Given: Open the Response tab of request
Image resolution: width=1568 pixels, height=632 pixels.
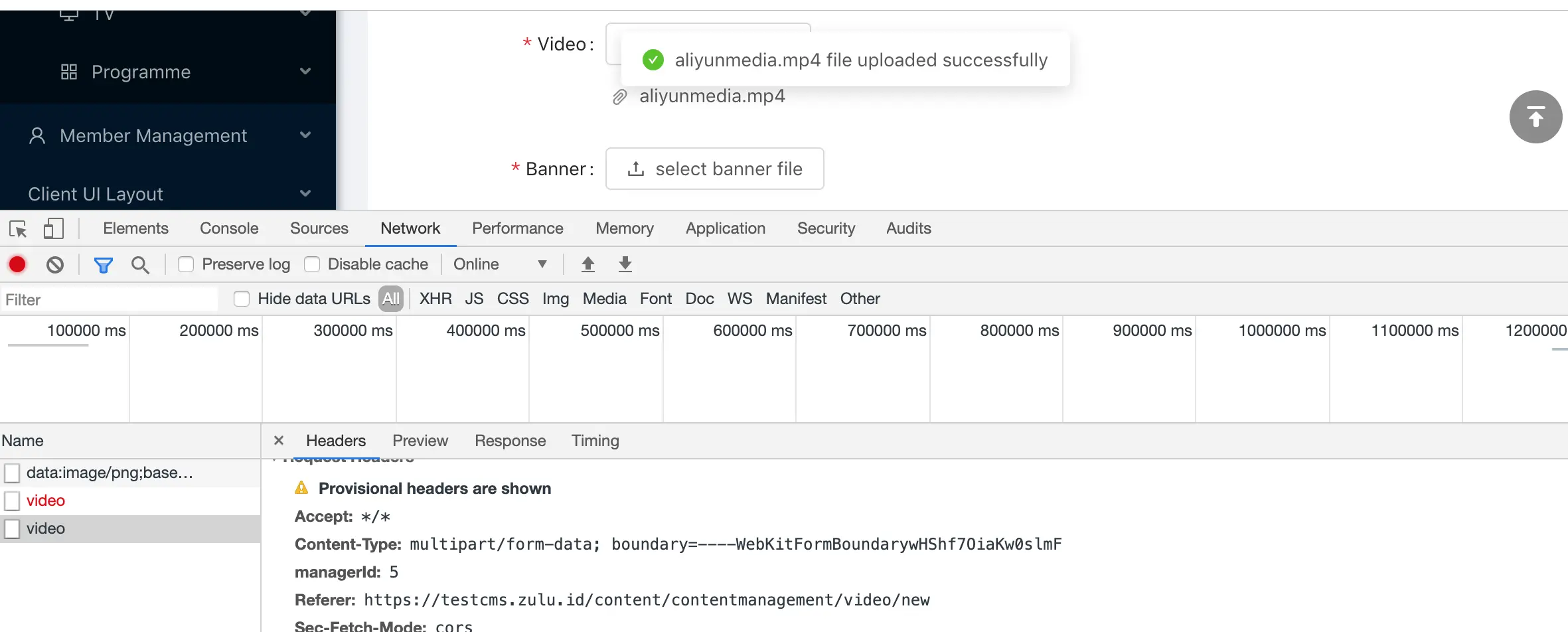Looking at the screenshot, I should coord(510,441).
